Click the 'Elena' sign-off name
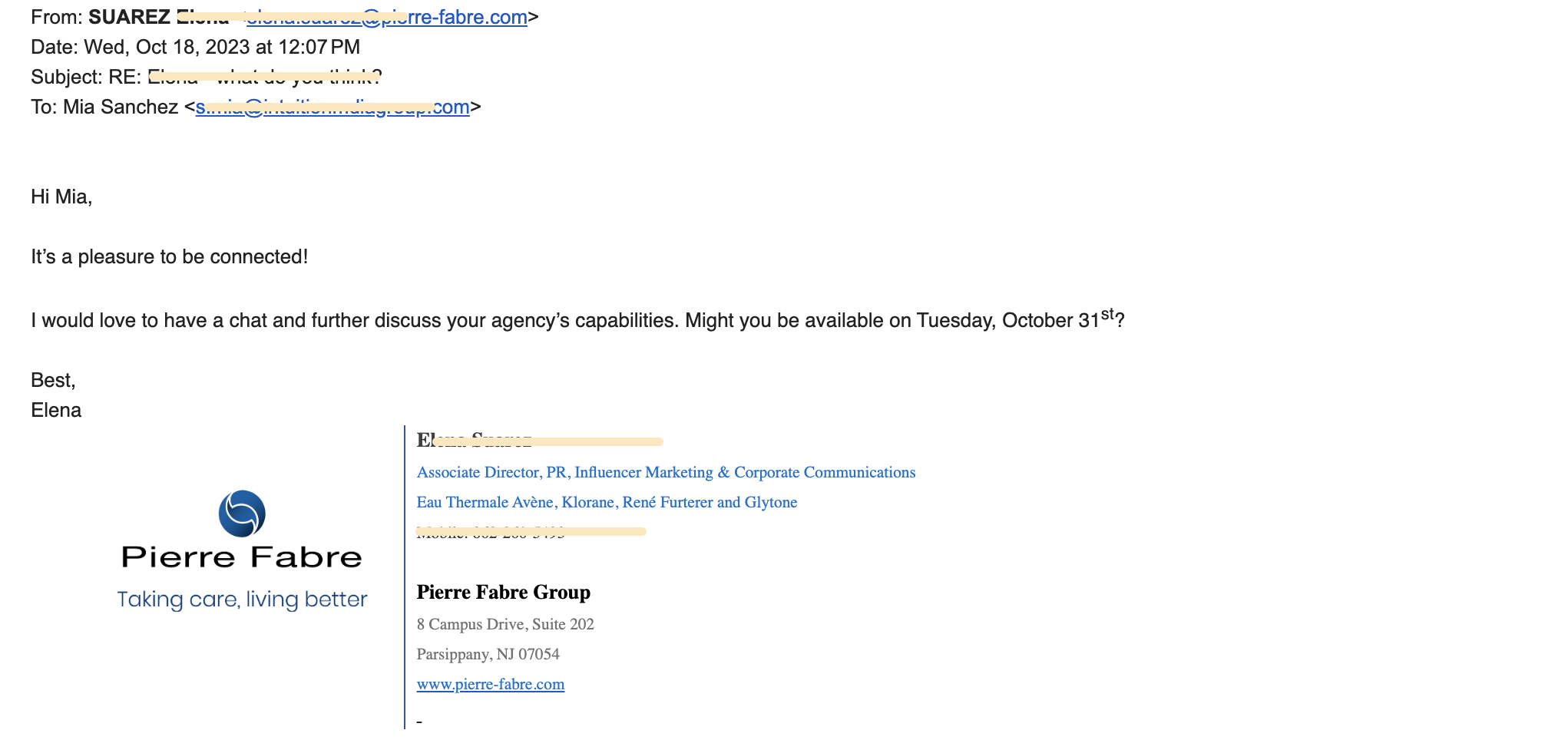 click(56, 411)
